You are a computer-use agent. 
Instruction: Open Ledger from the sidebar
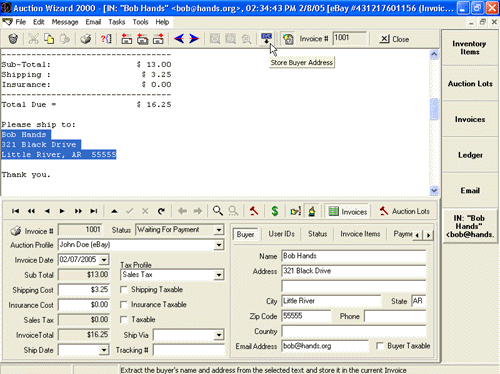(470, 155)
